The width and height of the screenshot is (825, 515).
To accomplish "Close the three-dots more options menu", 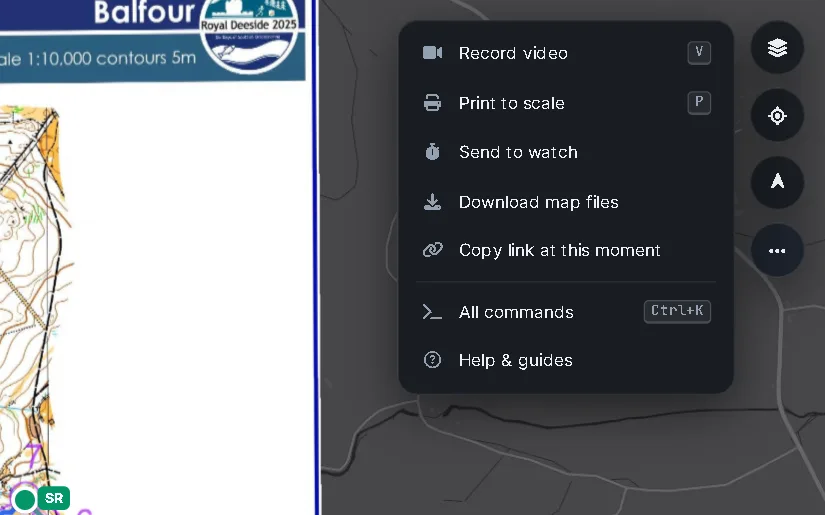I will coord(777,250).
